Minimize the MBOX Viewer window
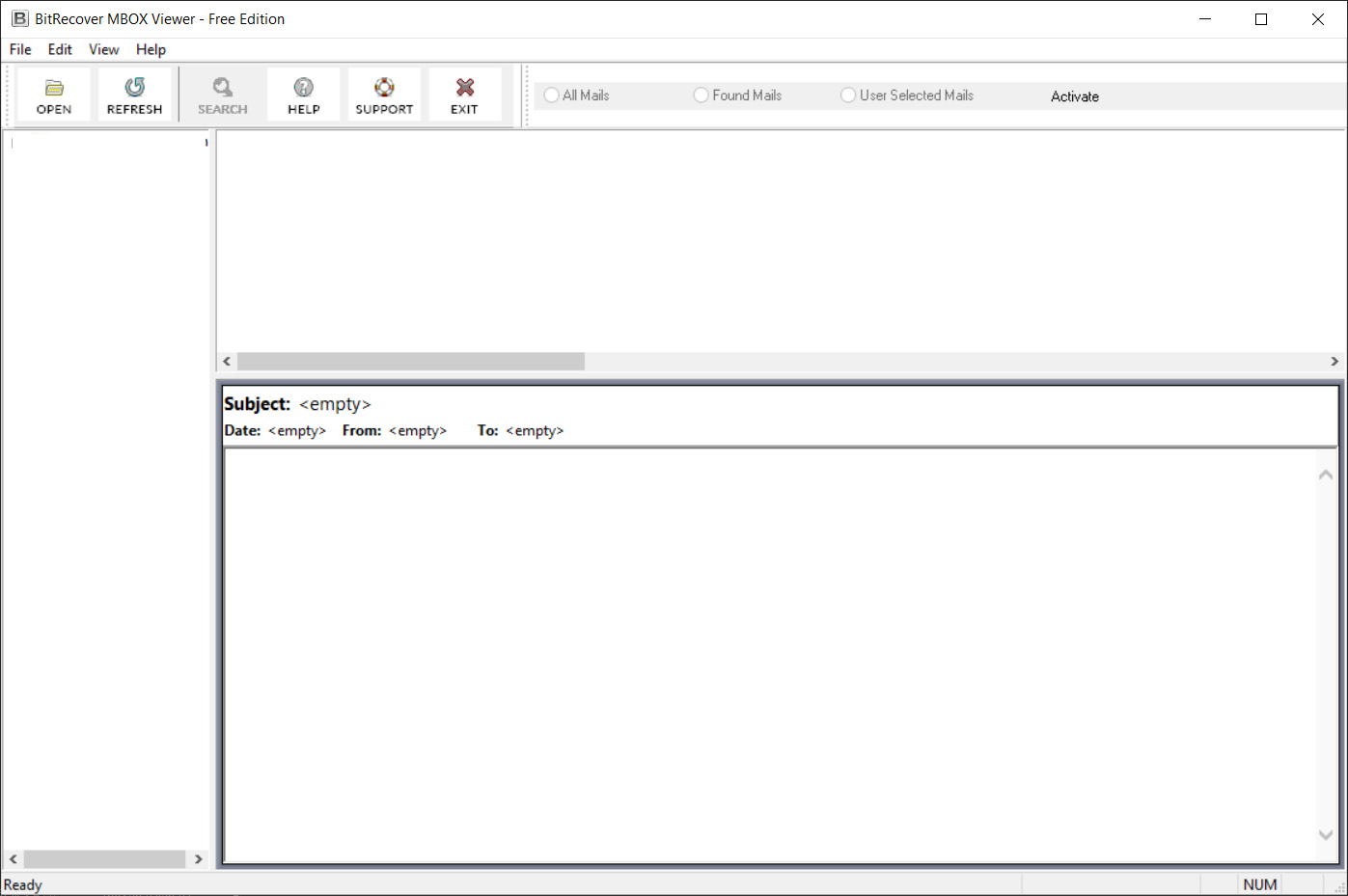This screenshot has height=896, width=1348. point(1205,19)
